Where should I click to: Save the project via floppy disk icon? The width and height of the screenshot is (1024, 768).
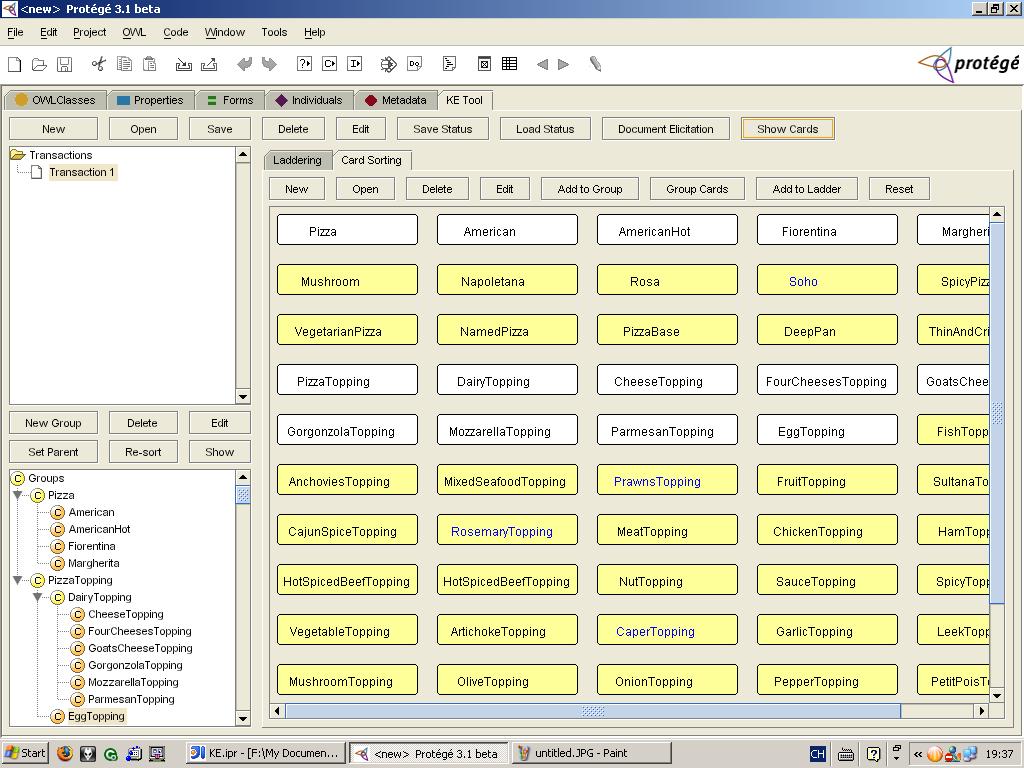pyautogui.click(x=64, y=64)
